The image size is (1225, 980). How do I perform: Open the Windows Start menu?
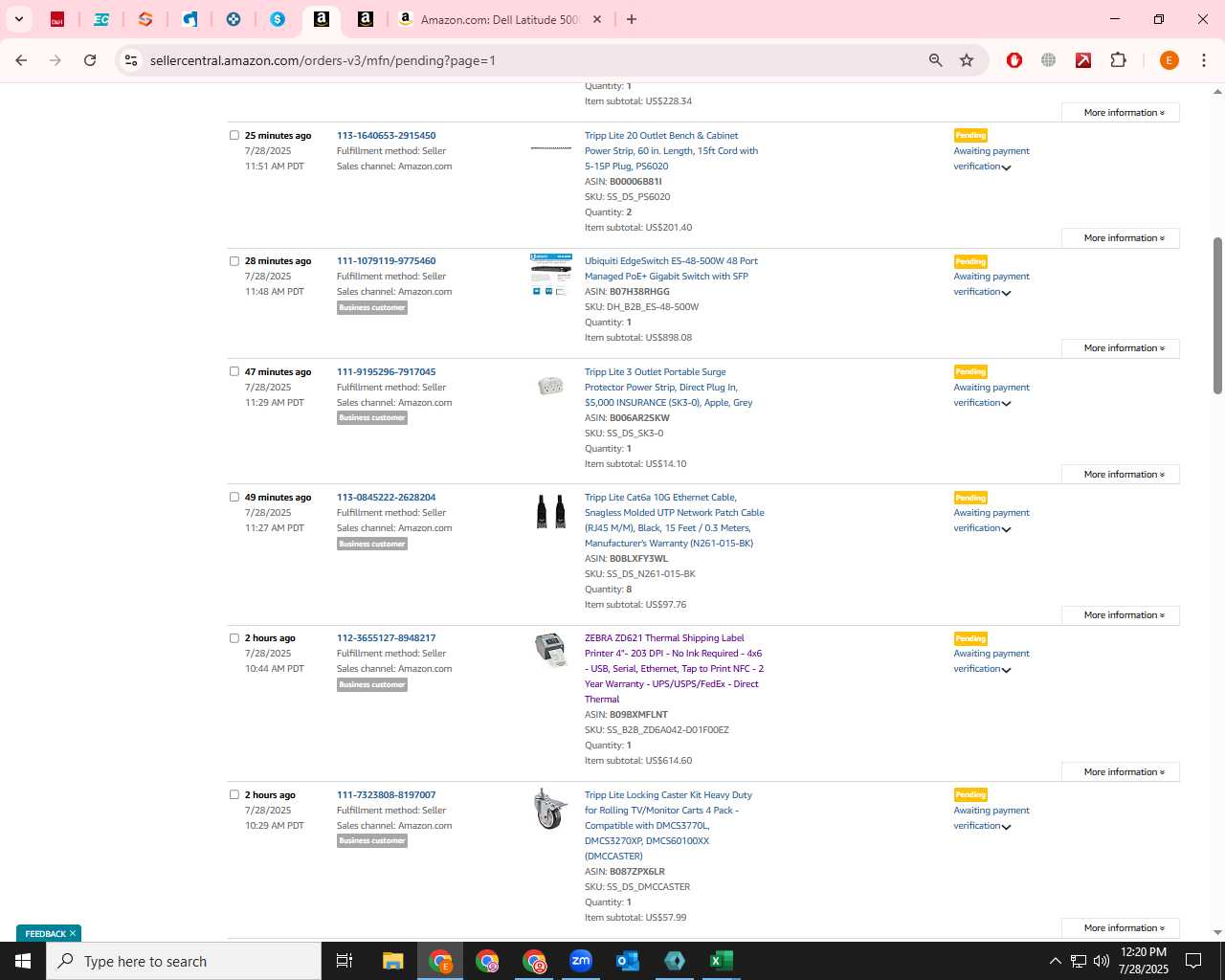point(23,961)
